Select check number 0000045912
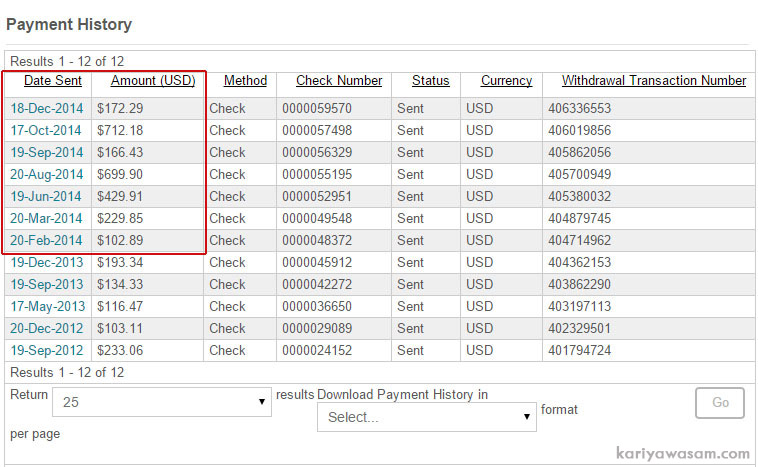 (317, 263)
